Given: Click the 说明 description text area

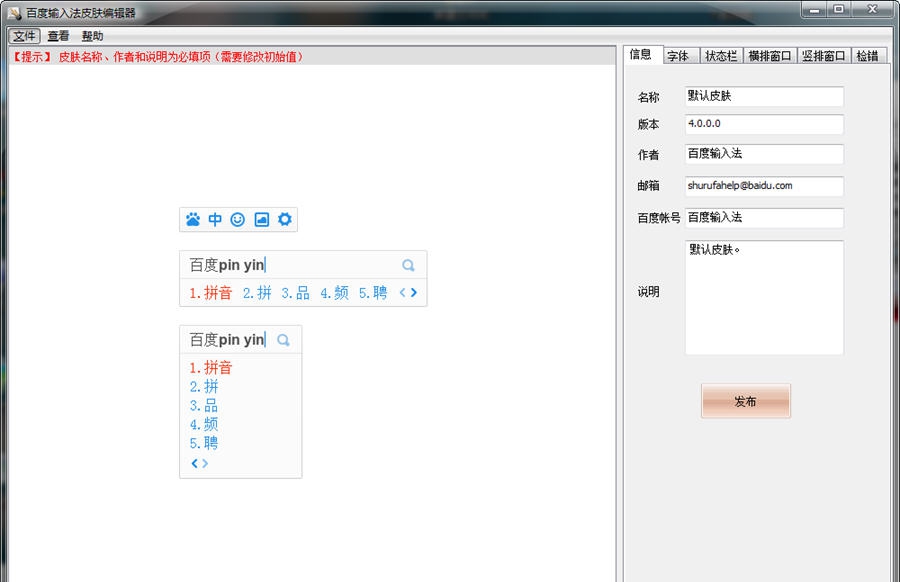Looking at the screenshot, I should coord(763,295).
